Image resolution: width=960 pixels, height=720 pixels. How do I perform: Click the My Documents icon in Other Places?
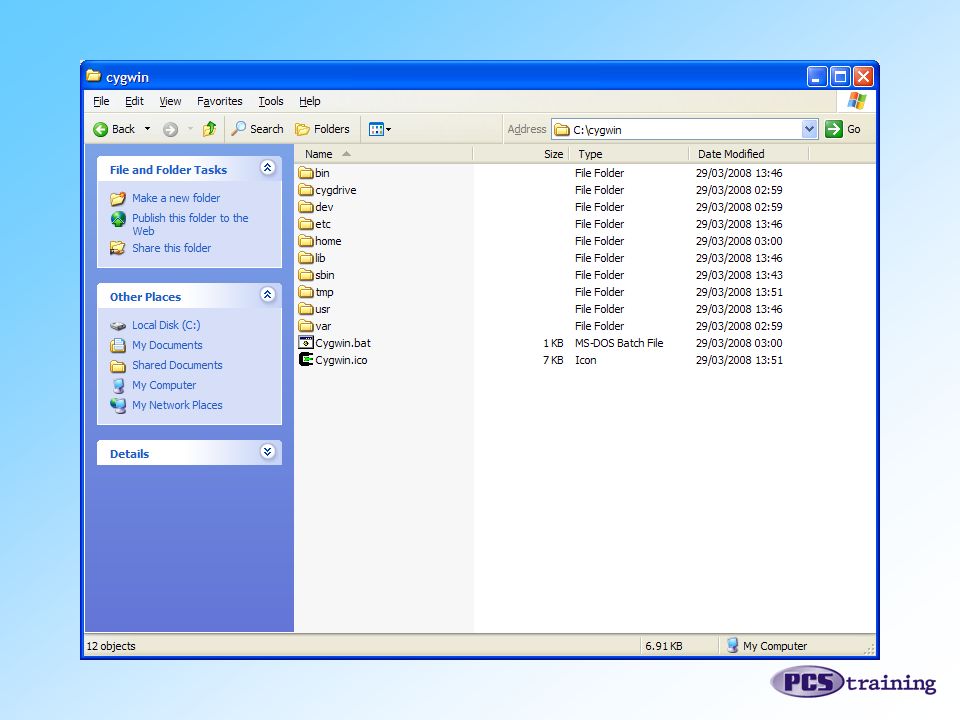point(118,345)
